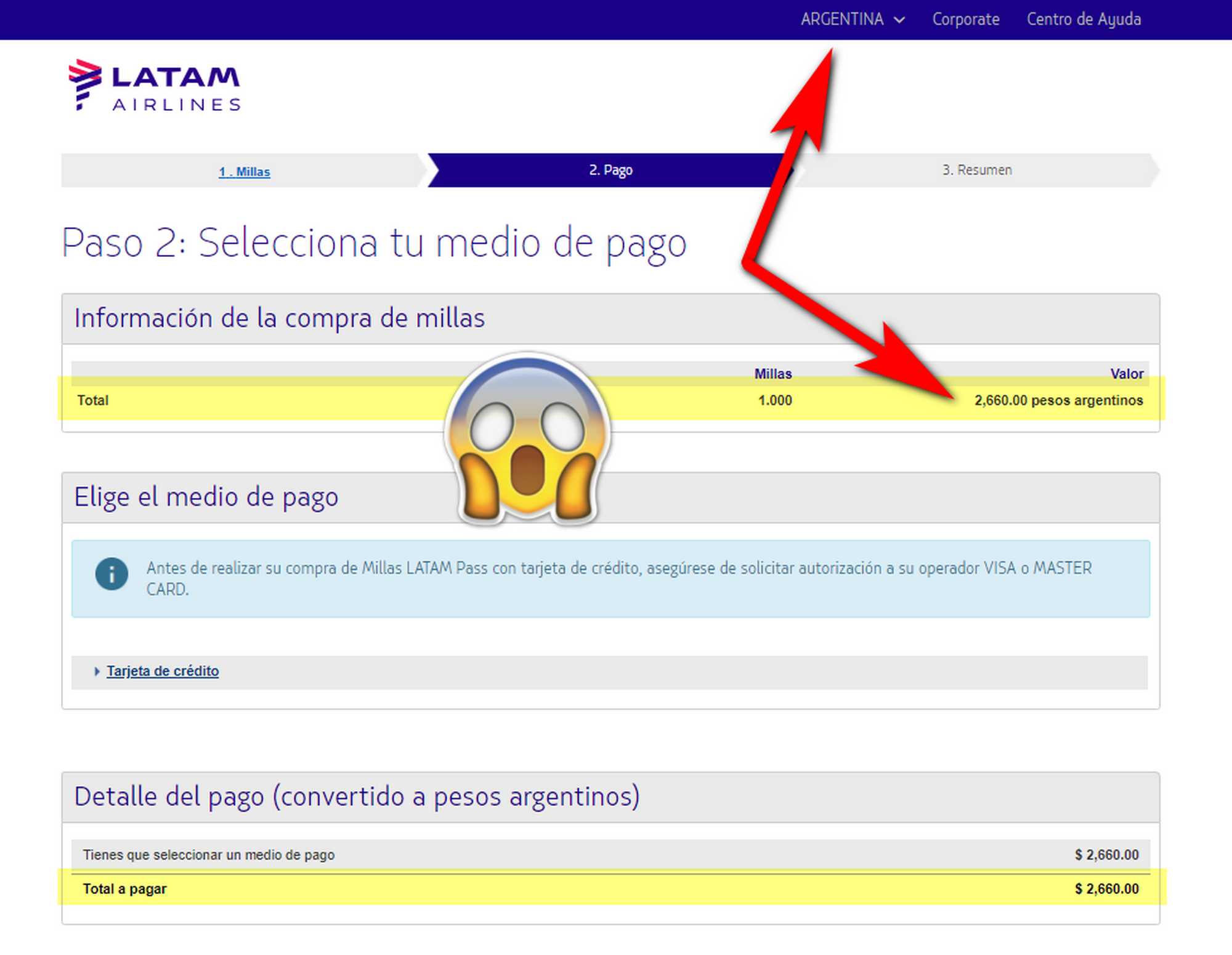The image size is (1232, 955).
Task: Click the Tarjeta de crédito link
Action: [163, 671]
